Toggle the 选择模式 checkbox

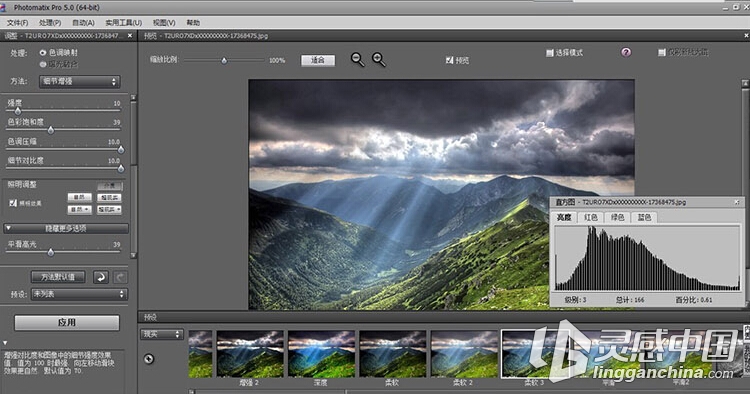coord(550,53)
